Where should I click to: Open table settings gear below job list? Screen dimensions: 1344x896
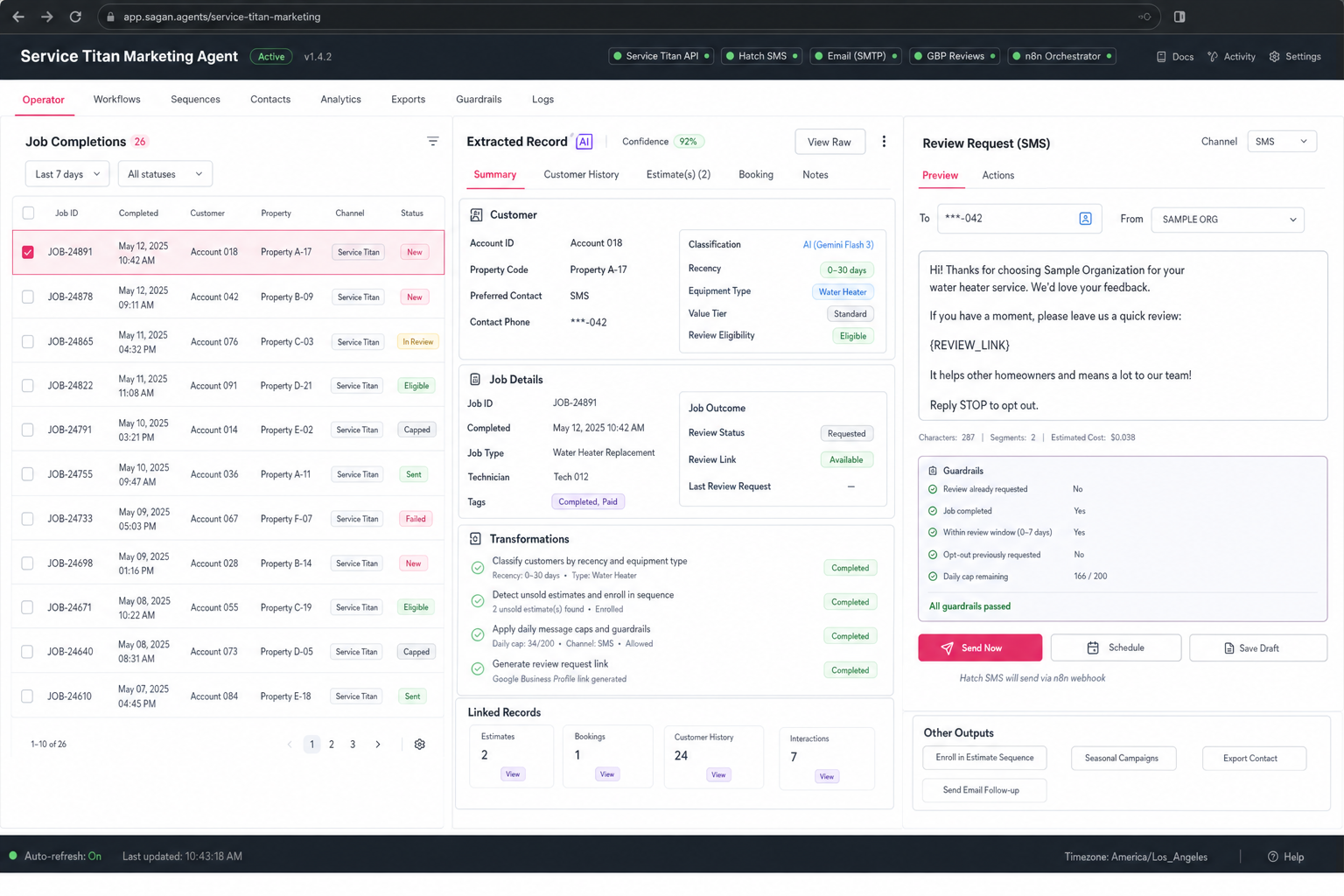420,745
